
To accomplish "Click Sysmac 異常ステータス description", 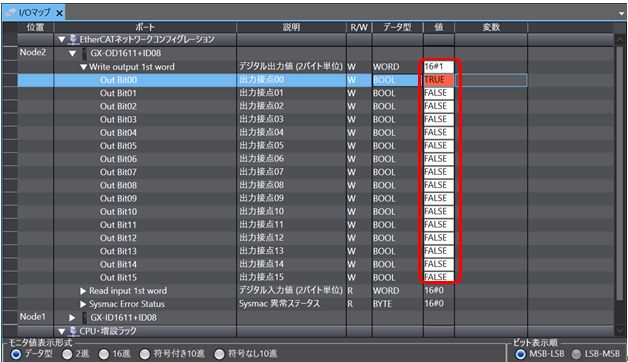I will click(x=280, y=304).
